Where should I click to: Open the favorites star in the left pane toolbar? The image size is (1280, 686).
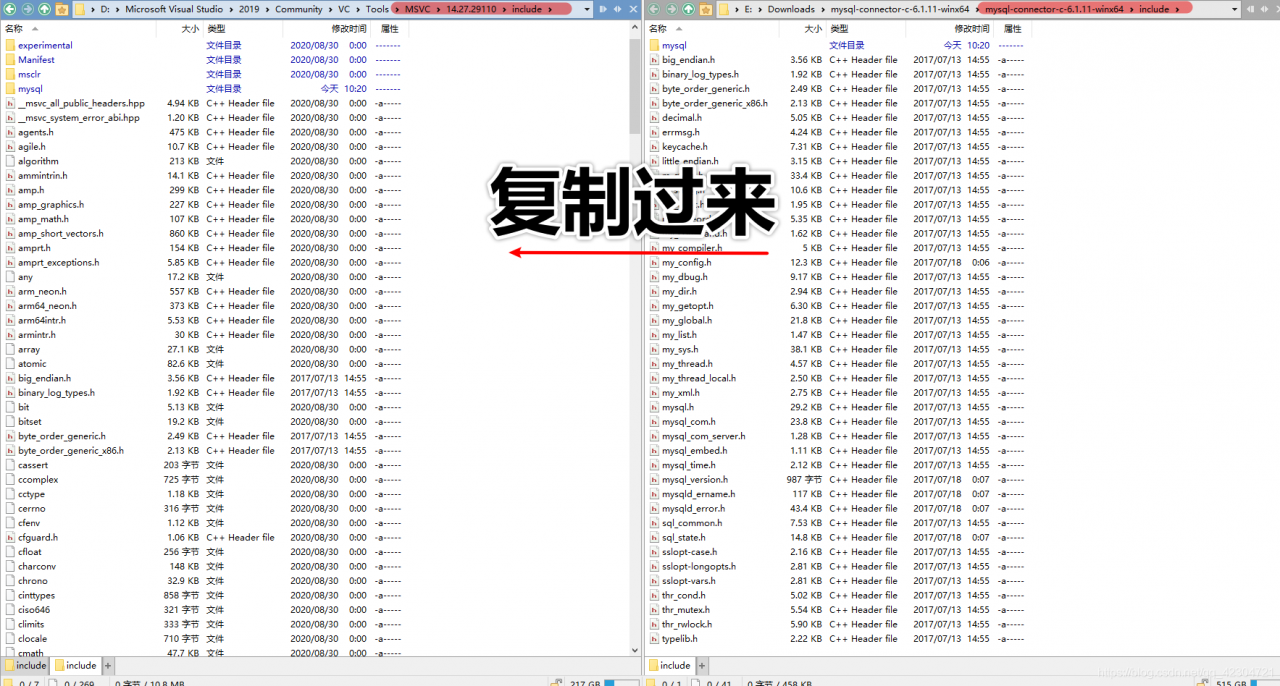pos(61,8)
